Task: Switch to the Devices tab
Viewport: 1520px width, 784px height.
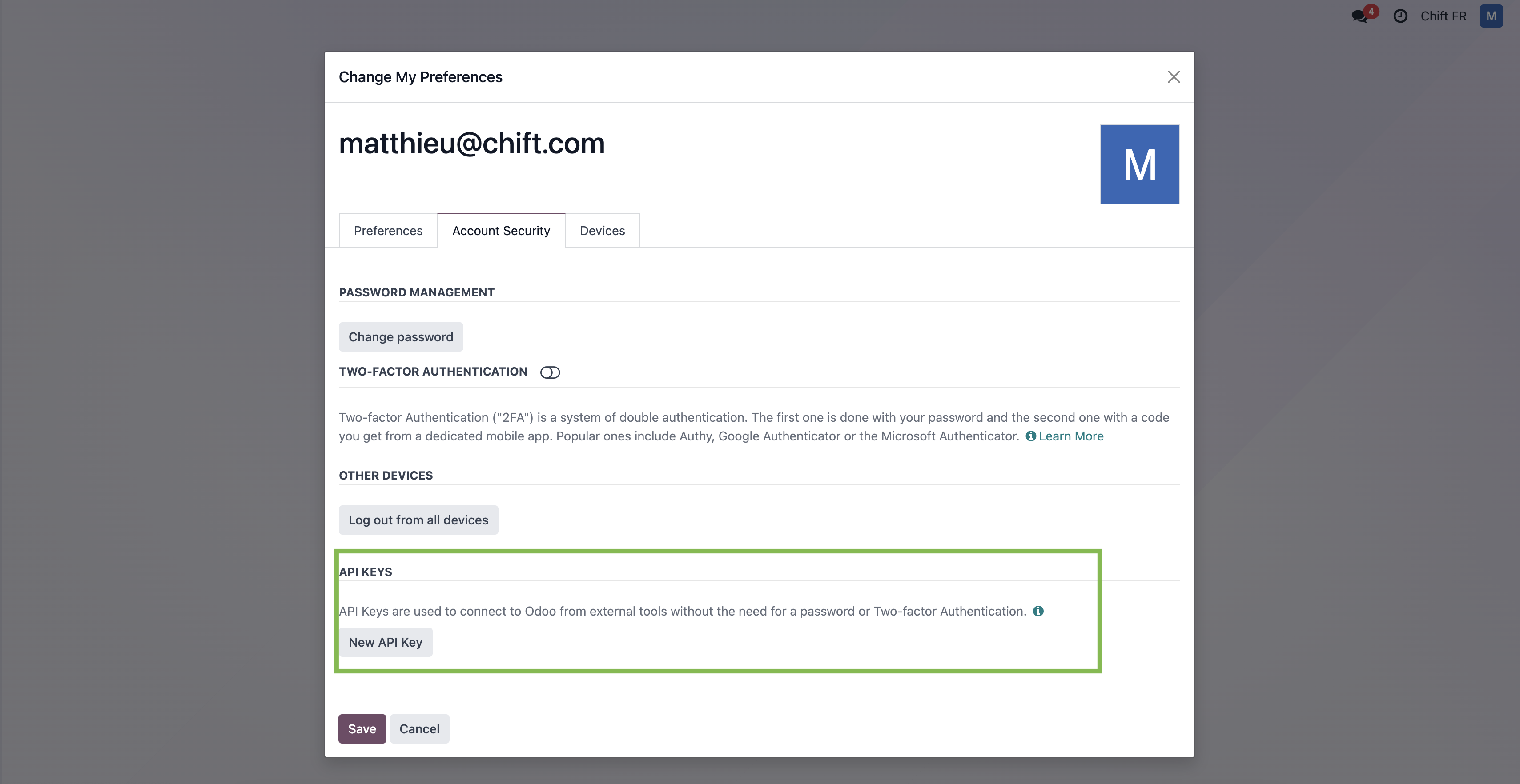Action: 602,231
